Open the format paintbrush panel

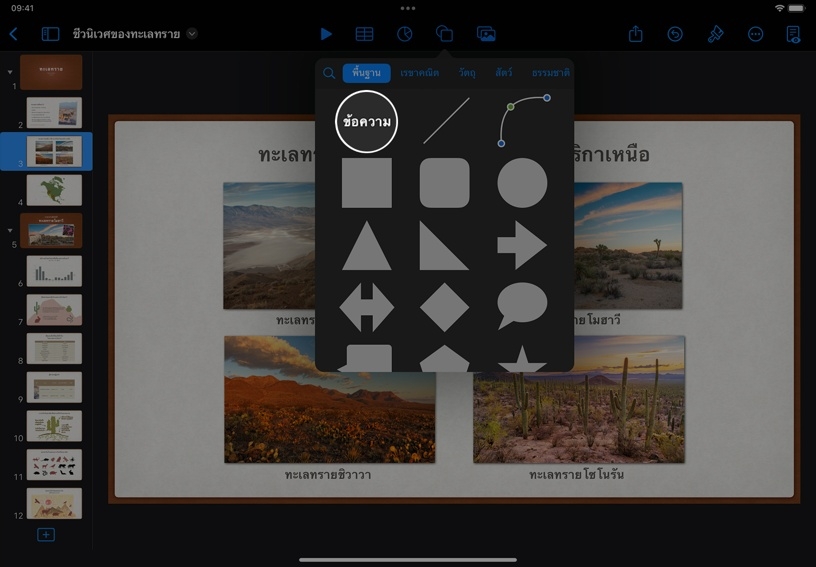click(715, 34)
